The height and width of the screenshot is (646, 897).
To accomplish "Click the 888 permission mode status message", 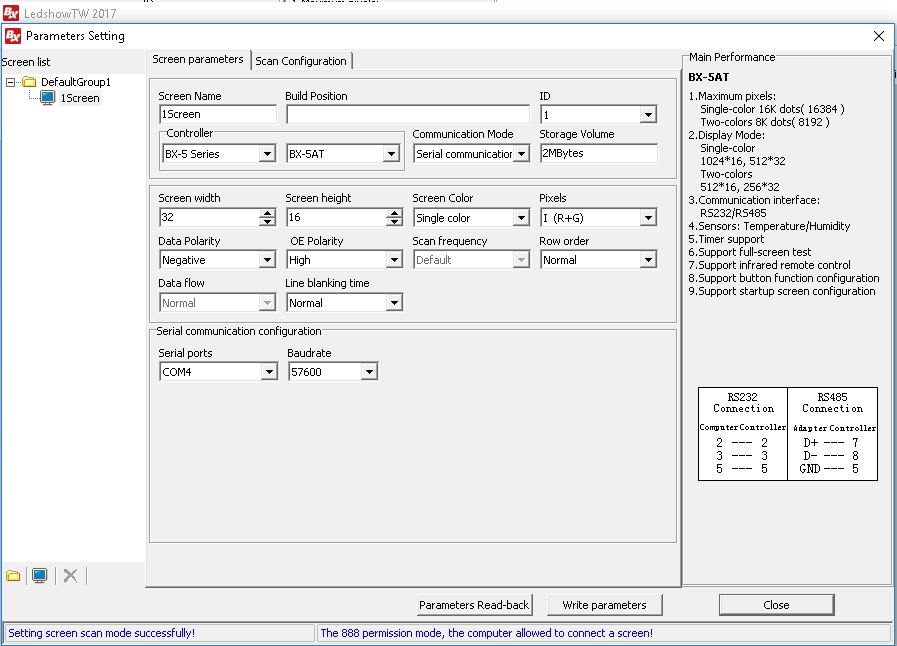I will pos(486,633).
